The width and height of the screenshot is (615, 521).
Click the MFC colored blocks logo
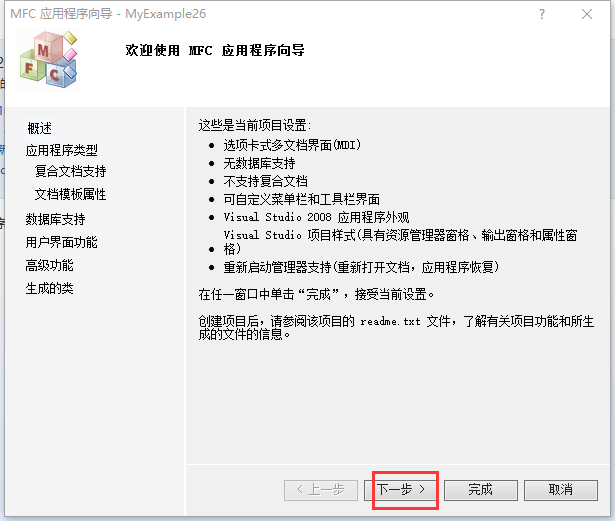pyautogui.click(x=49, y=59)
